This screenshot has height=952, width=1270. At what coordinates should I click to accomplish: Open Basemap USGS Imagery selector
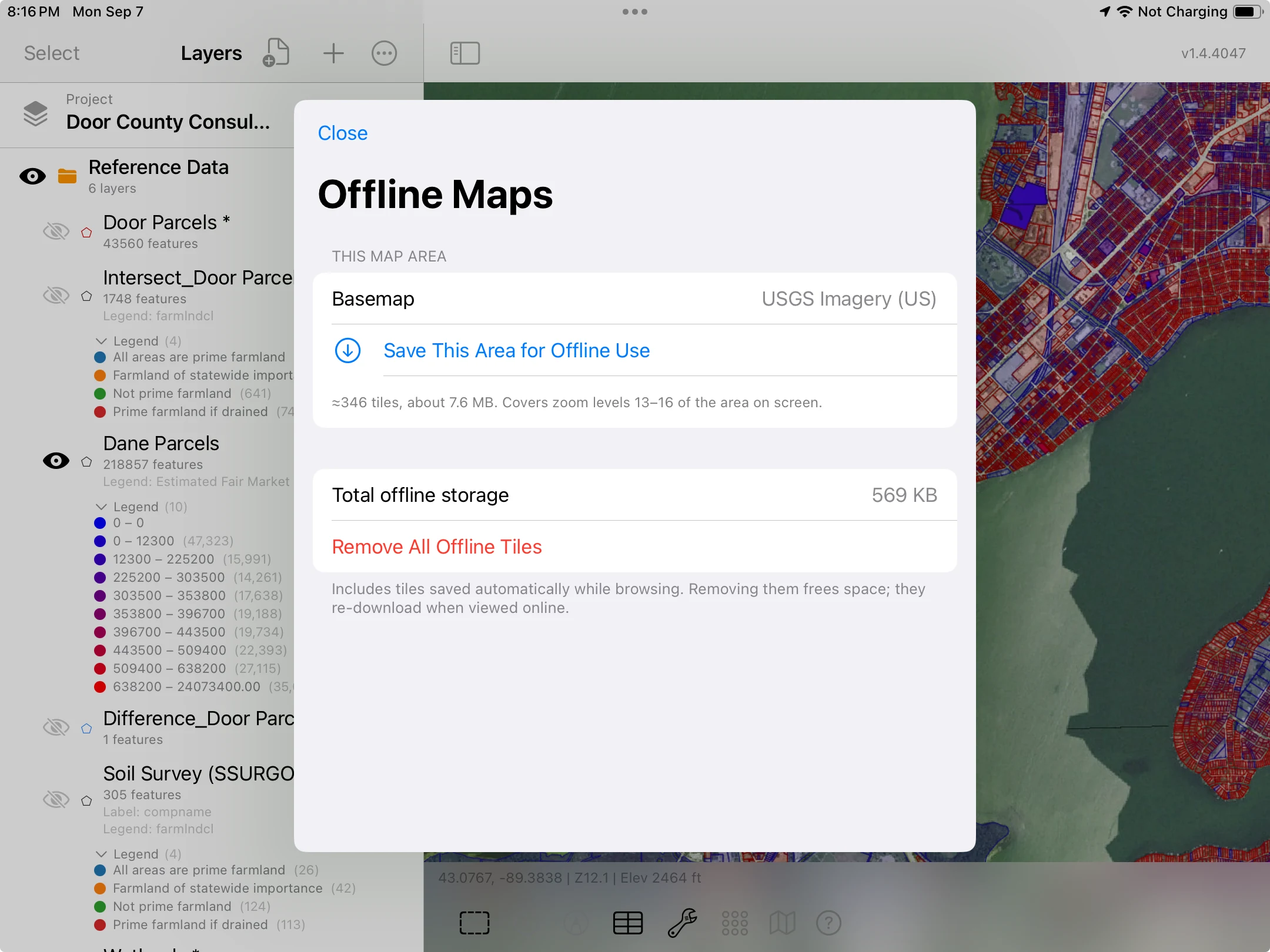click(635, 299)
